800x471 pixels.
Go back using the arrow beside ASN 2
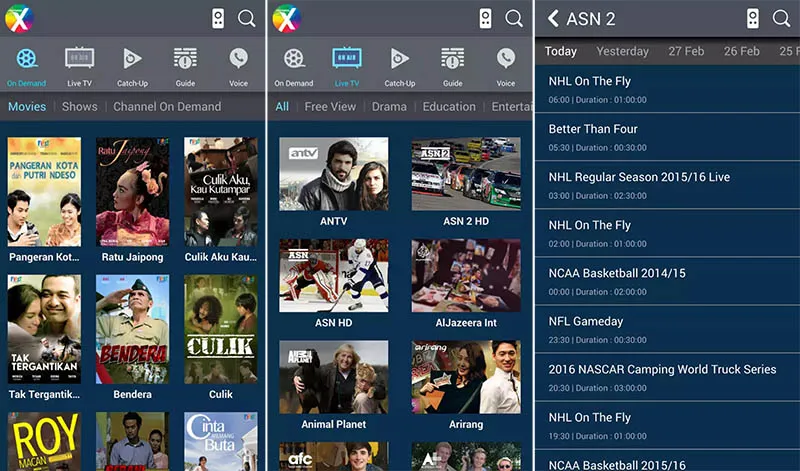tap(553, 19)
